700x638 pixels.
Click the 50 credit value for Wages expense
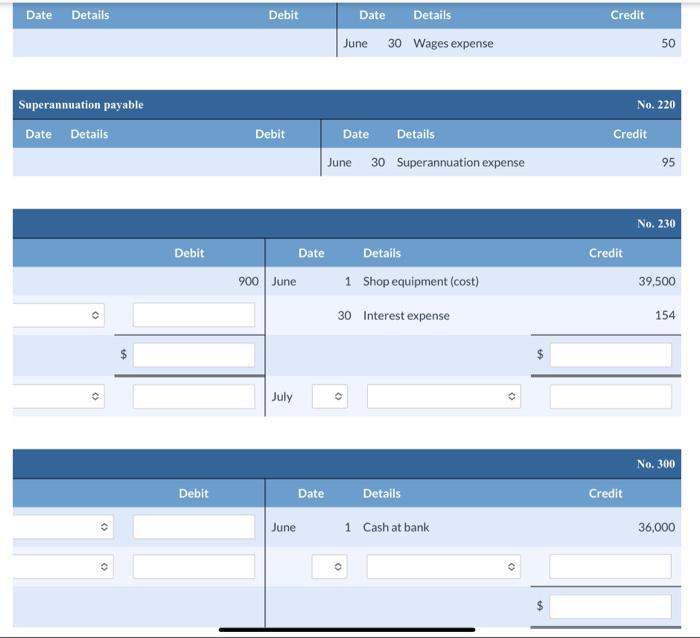pos(668,43)
